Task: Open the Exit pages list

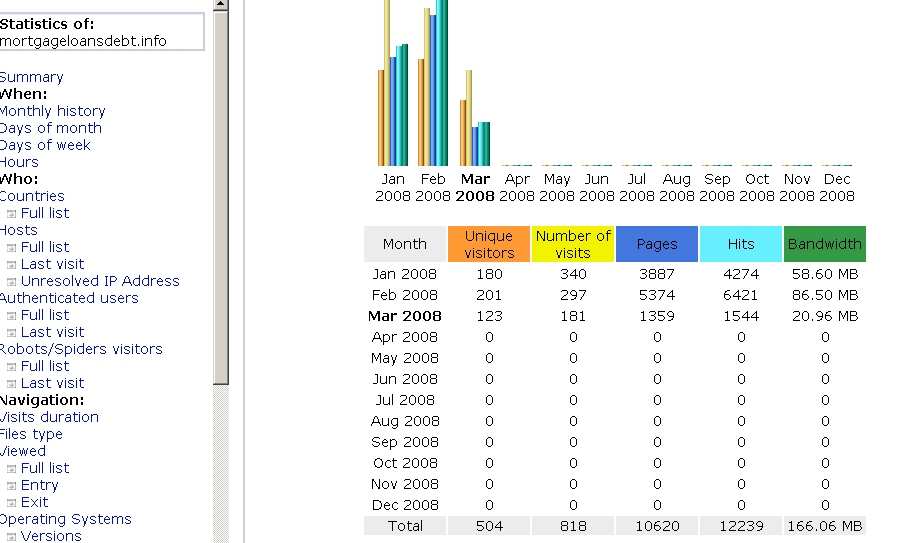Action: point(34,502)
